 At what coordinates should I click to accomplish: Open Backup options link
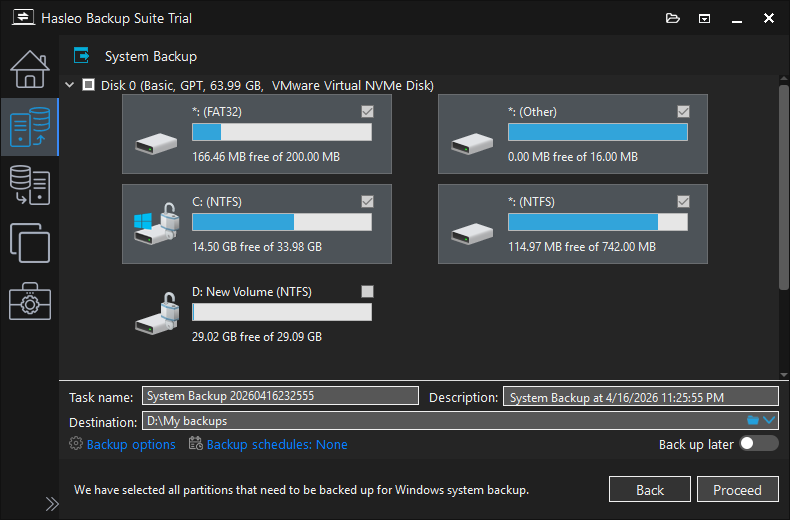(x=131, y=444)
